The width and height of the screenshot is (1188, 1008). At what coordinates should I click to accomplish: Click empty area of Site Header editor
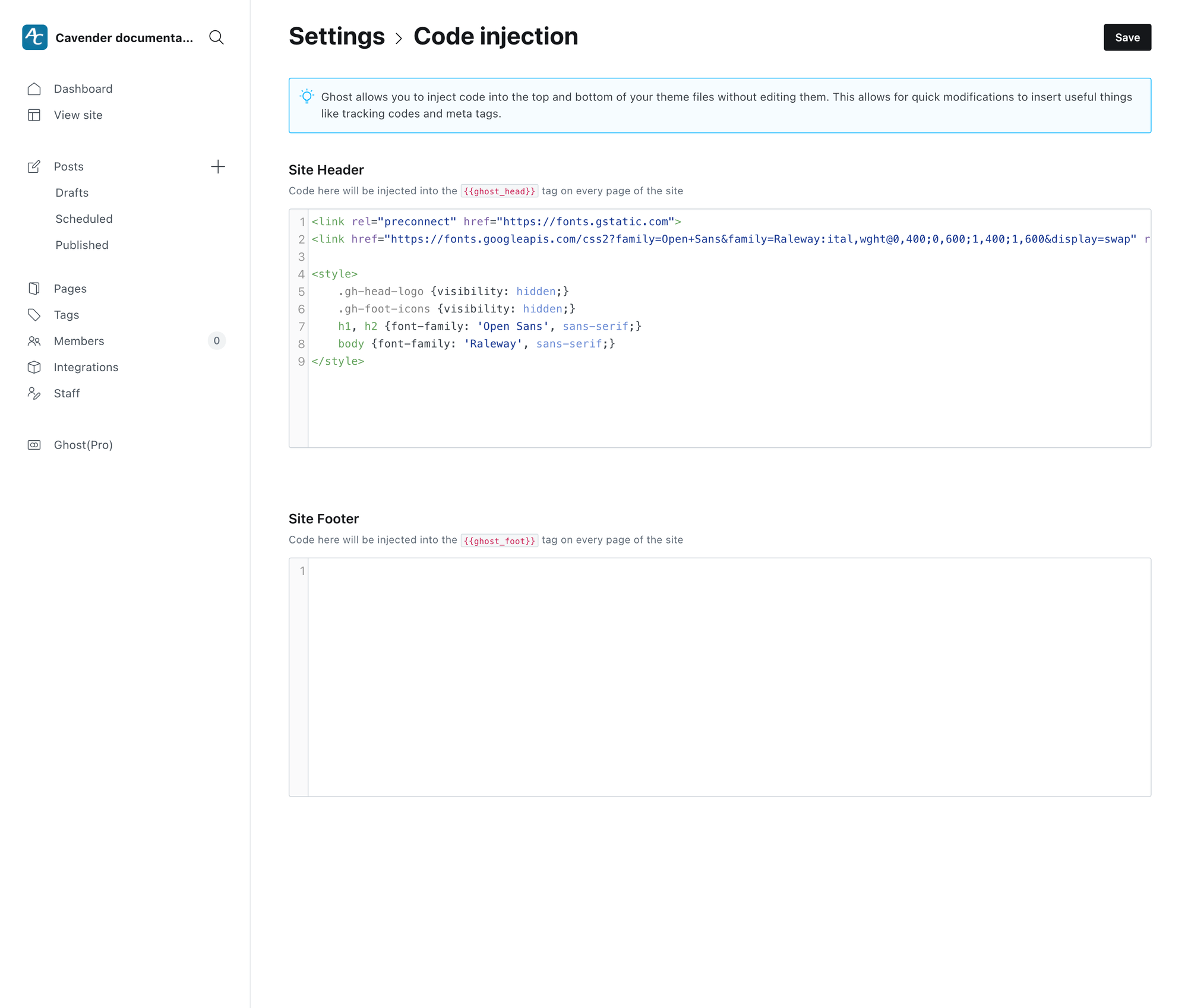(729, 407)
